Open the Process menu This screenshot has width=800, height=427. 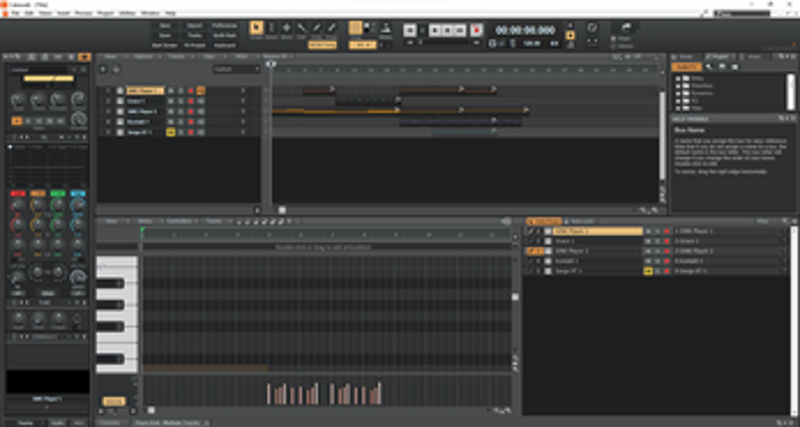coord(83,13)
